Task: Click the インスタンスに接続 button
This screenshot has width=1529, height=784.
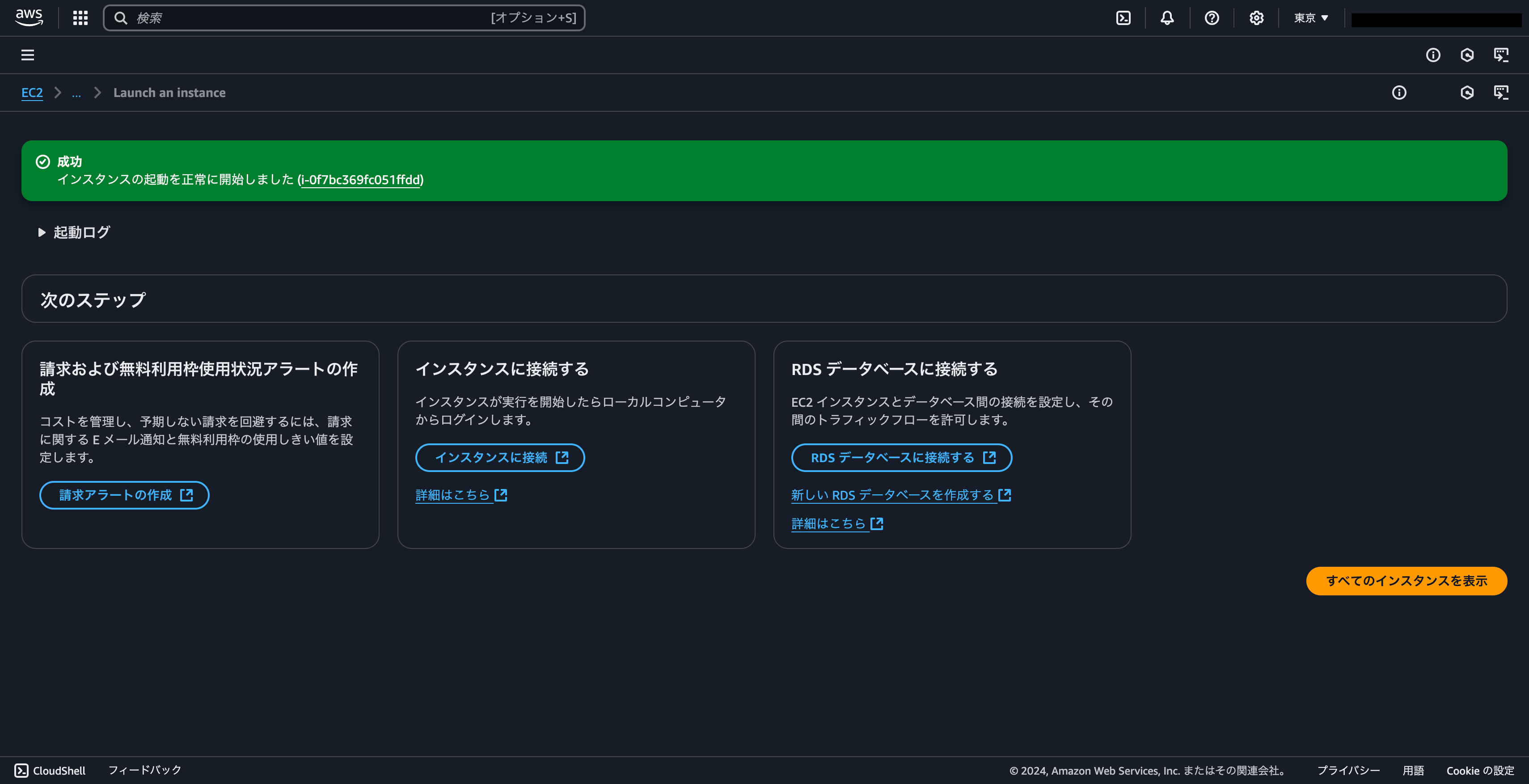Action: [499, 458]
